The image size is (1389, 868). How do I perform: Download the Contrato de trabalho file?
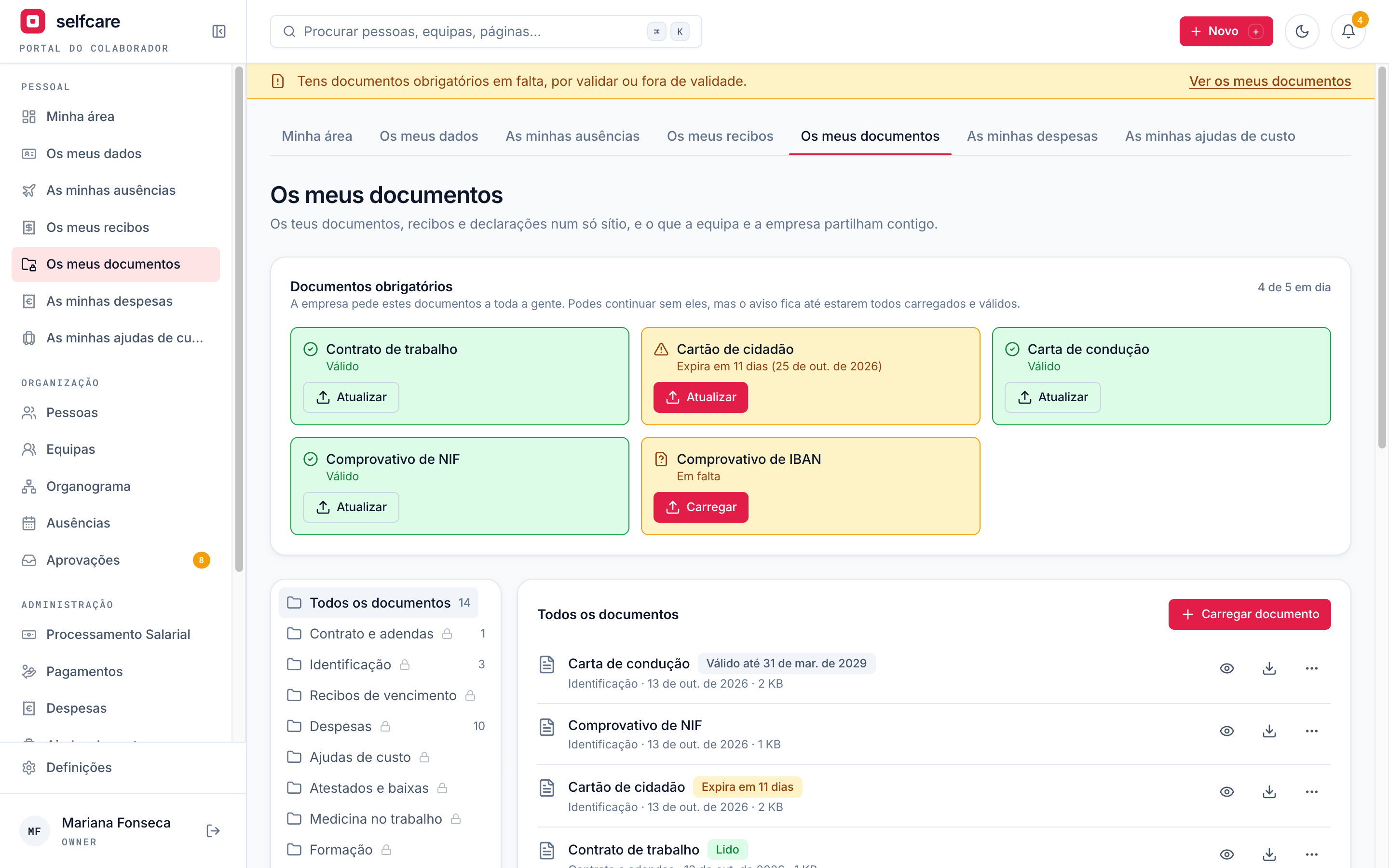pos(1269,854)
